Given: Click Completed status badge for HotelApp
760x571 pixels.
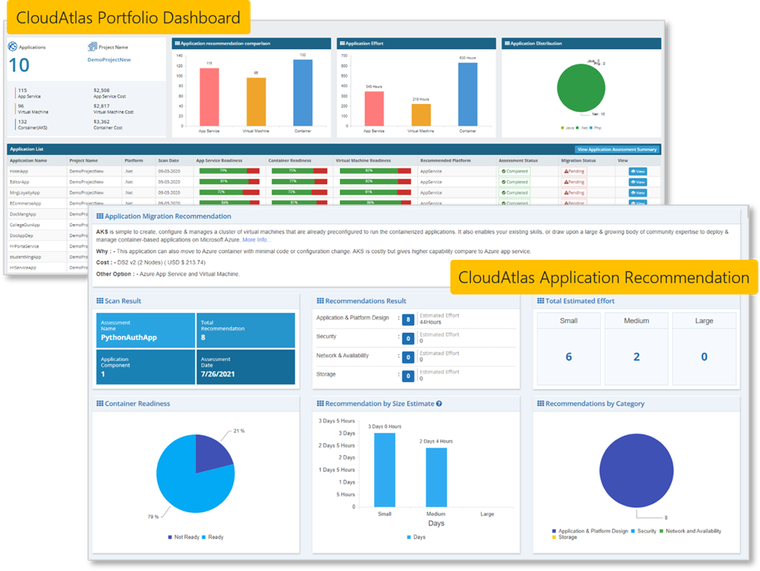Looking at the screenshot, I should coord(514,171).
